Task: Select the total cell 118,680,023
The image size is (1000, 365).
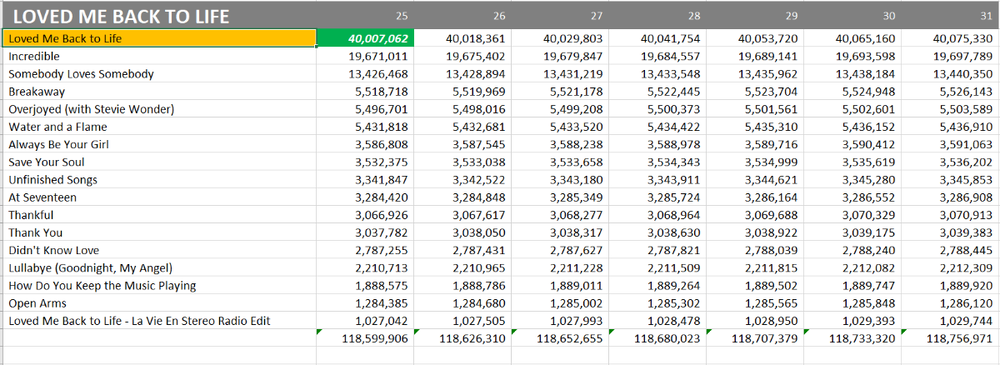Action: tap(657, 338)
